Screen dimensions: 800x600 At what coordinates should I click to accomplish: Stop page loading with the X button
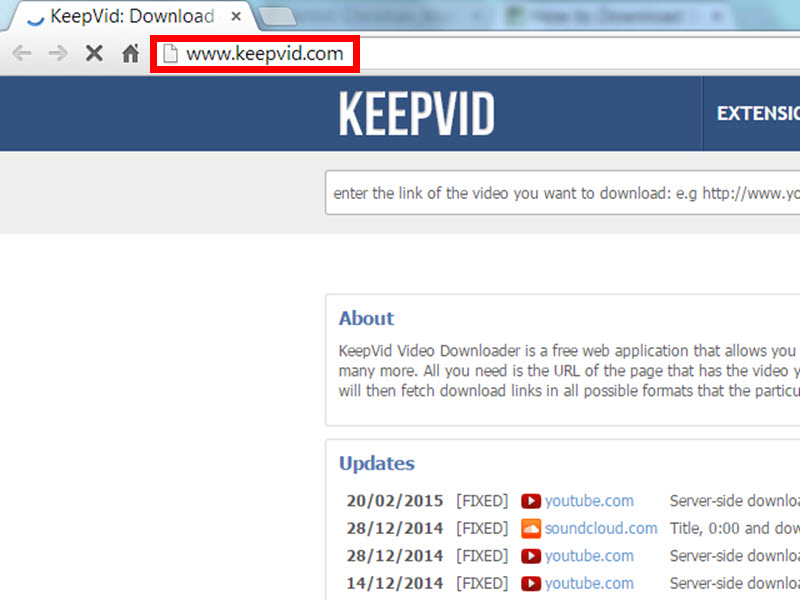tap(94, 53)
